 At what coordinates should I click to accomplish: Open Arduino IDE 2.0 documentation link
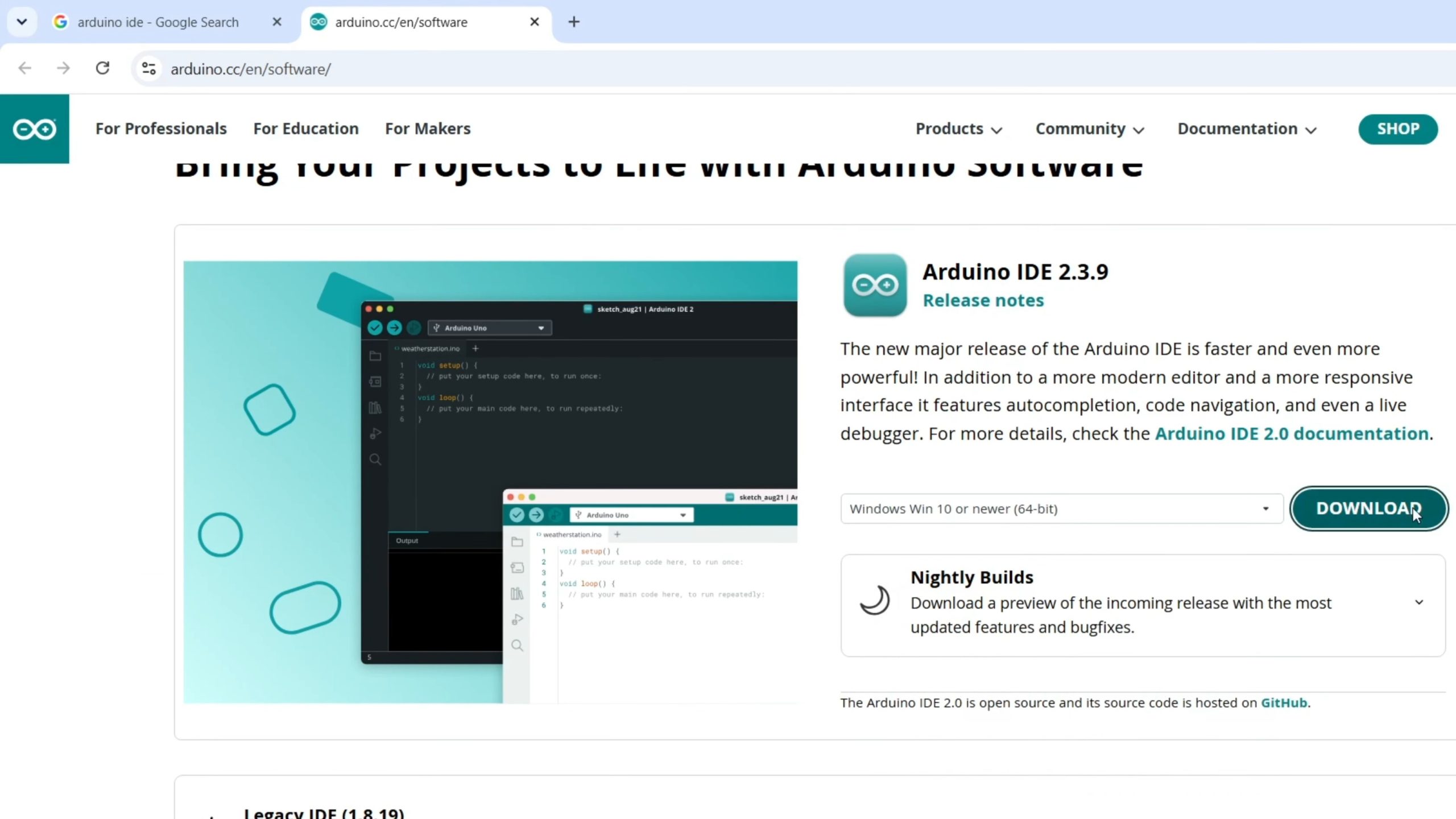click(x=1292, y=434)
